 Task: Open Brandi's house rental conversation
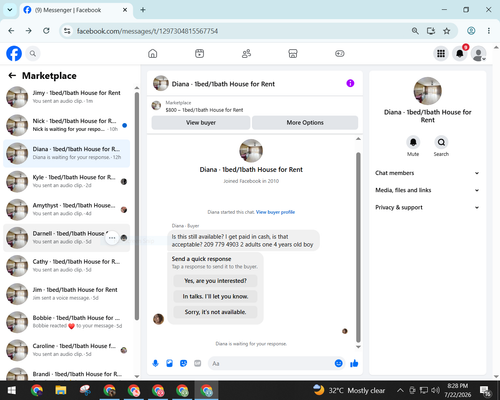[67, 374]
